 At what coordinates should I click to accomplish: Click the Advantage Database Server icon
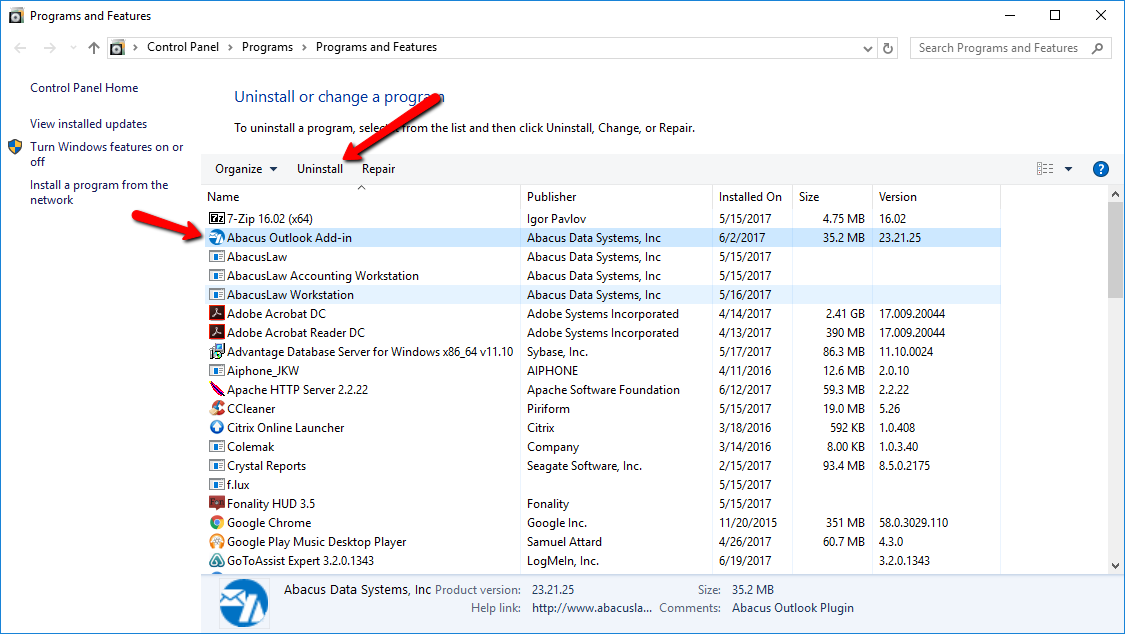[x=217, y=351]
